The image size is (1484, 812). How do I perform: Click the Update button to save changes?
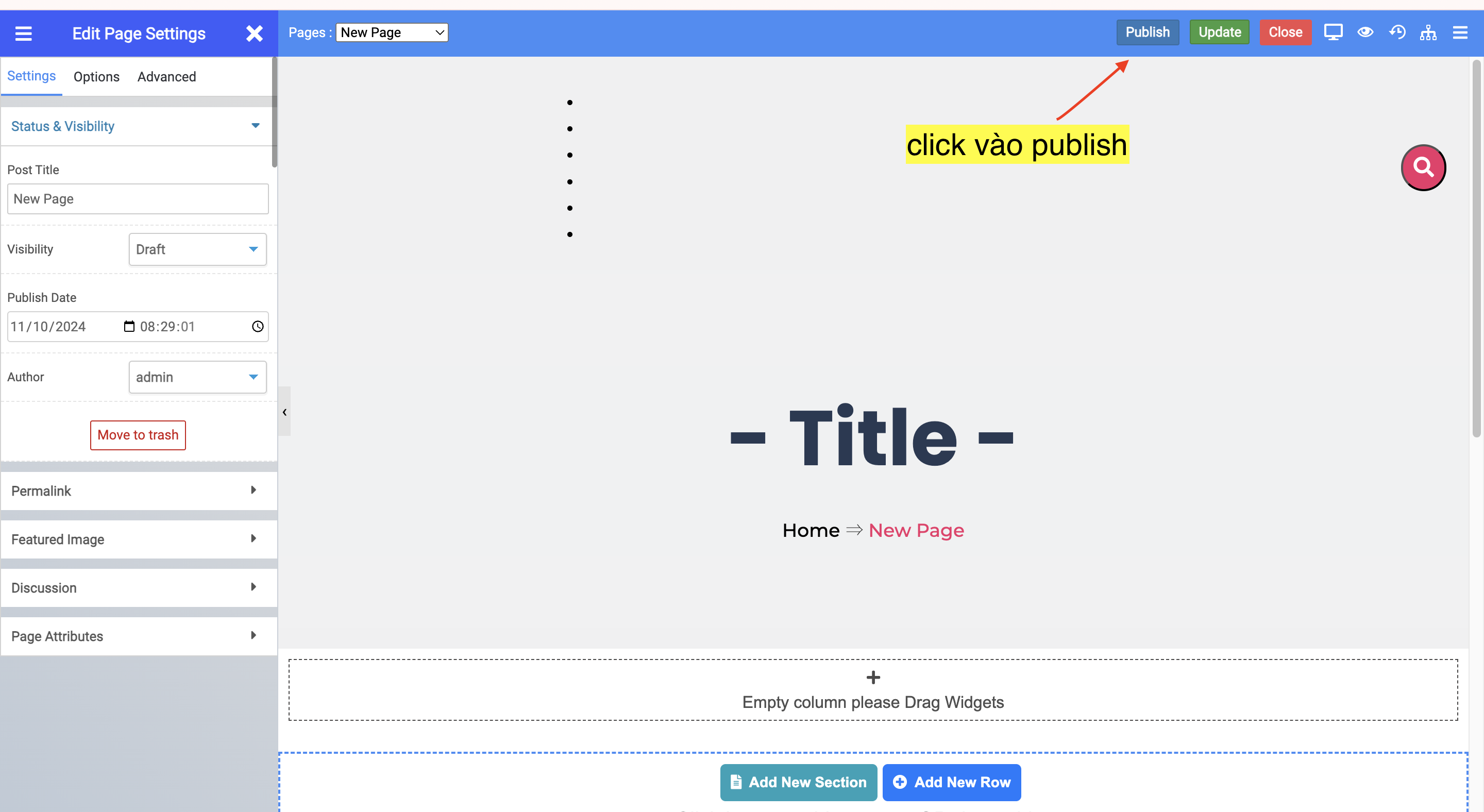(x=1220, y=32)
